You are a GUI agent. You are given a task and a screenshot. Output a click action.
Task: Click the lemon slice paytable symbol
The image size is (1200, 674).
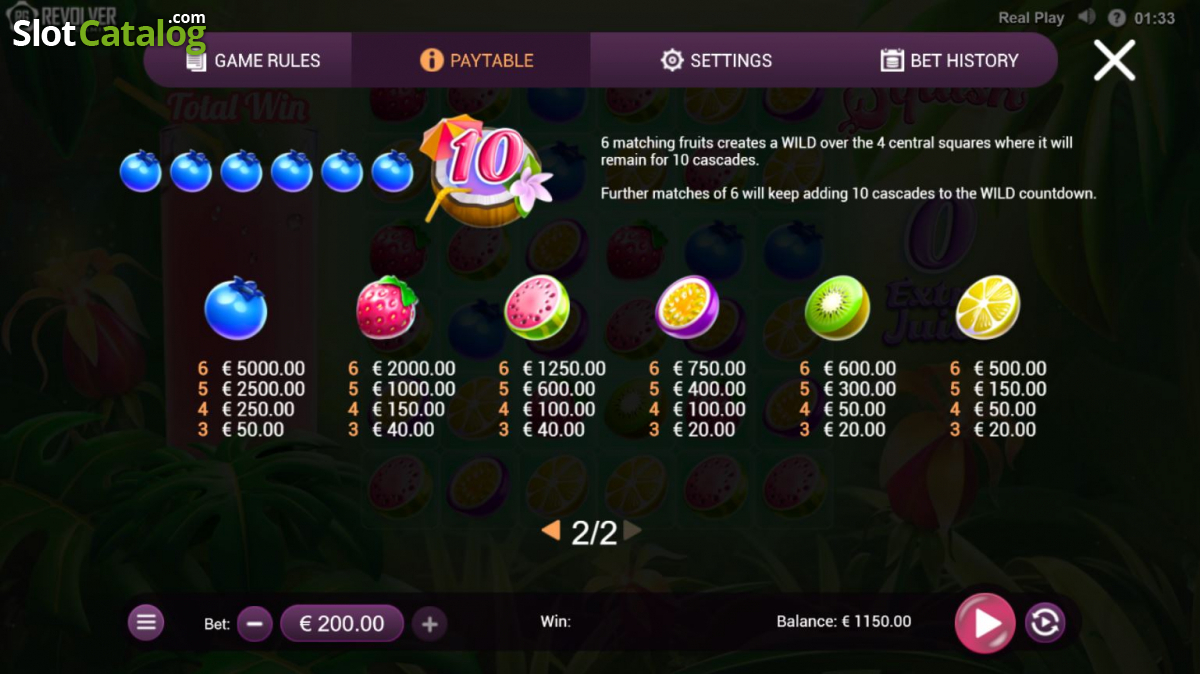click(988, 308)
